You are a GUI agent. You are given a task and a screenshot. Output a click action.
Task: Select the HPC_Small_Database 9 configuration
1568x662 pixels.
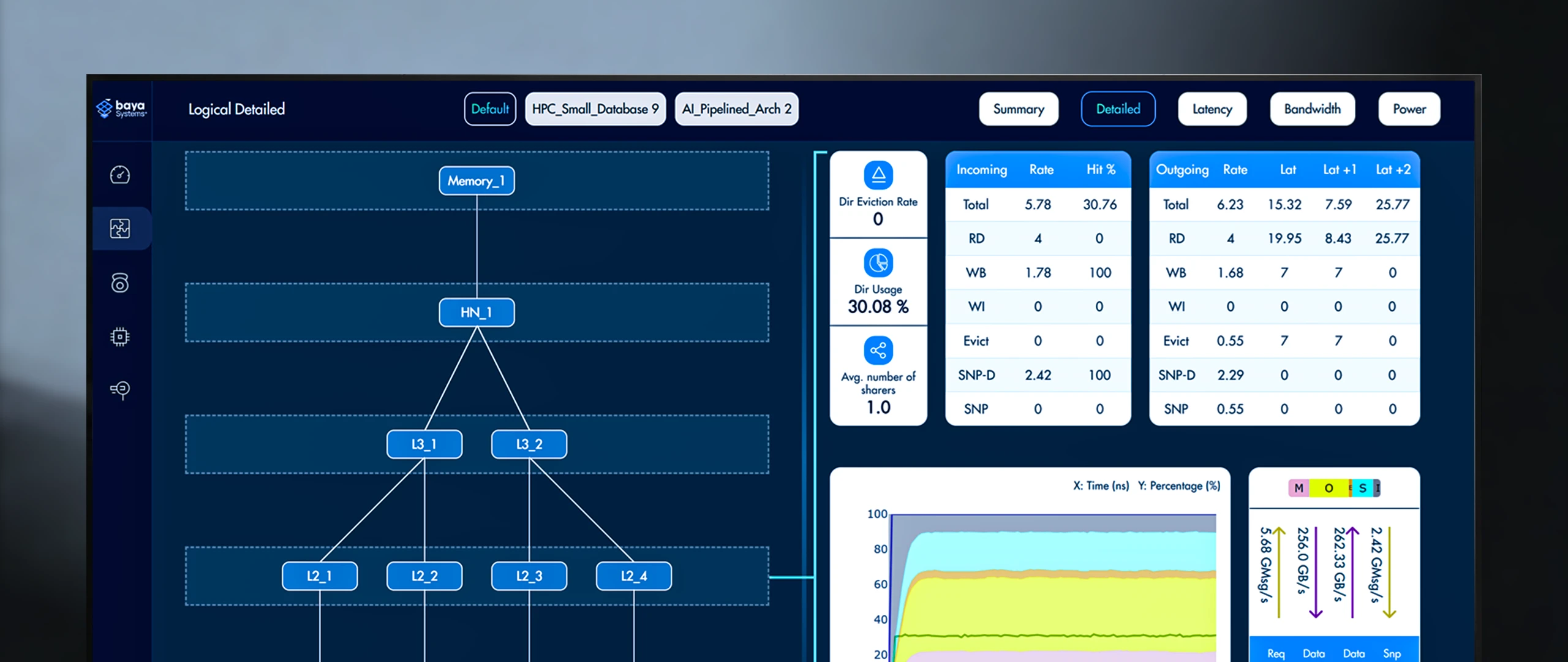(595, 109)
